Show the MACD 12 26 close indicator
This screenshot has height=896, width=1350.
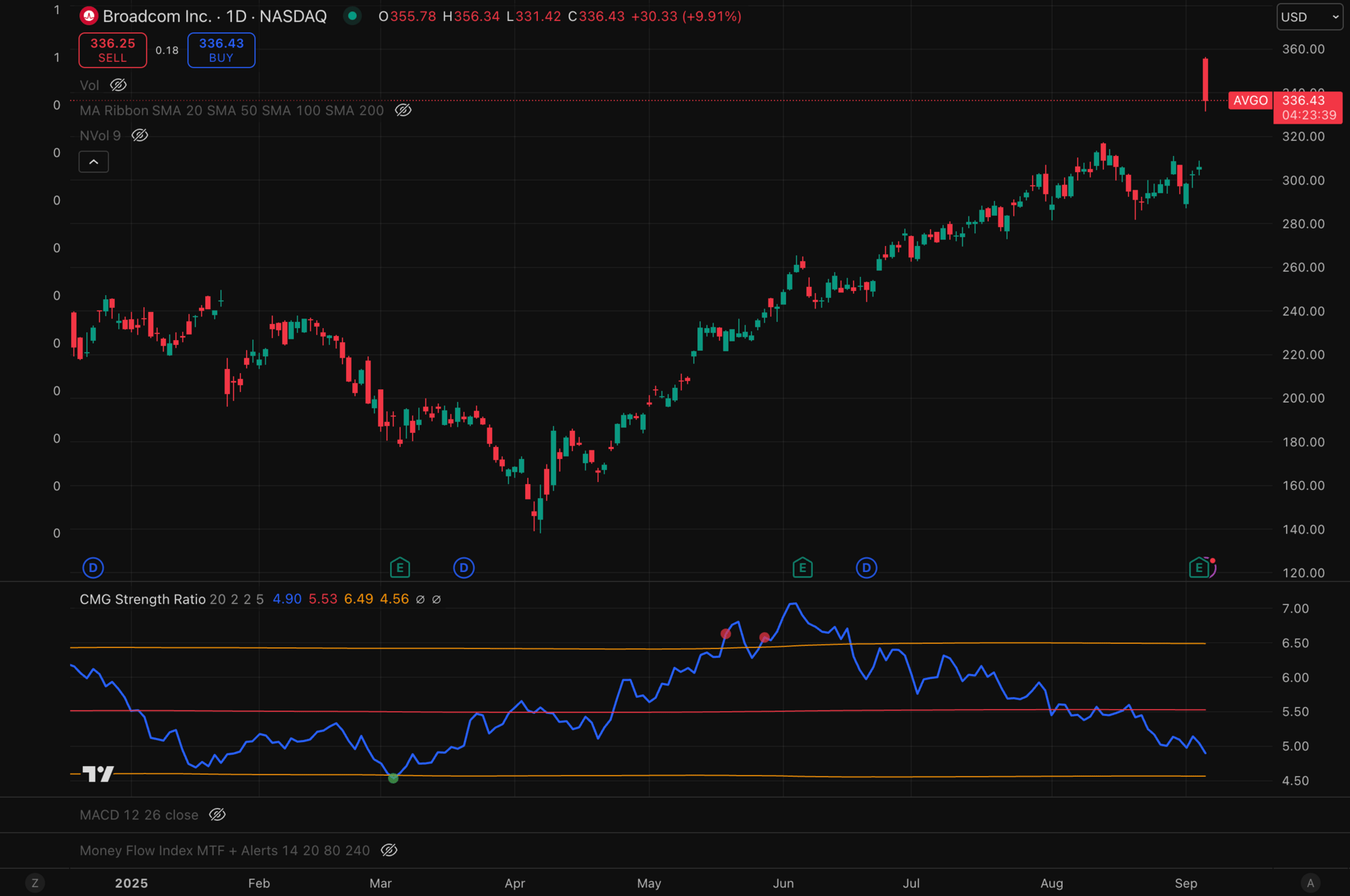click(x=217, y=814)
